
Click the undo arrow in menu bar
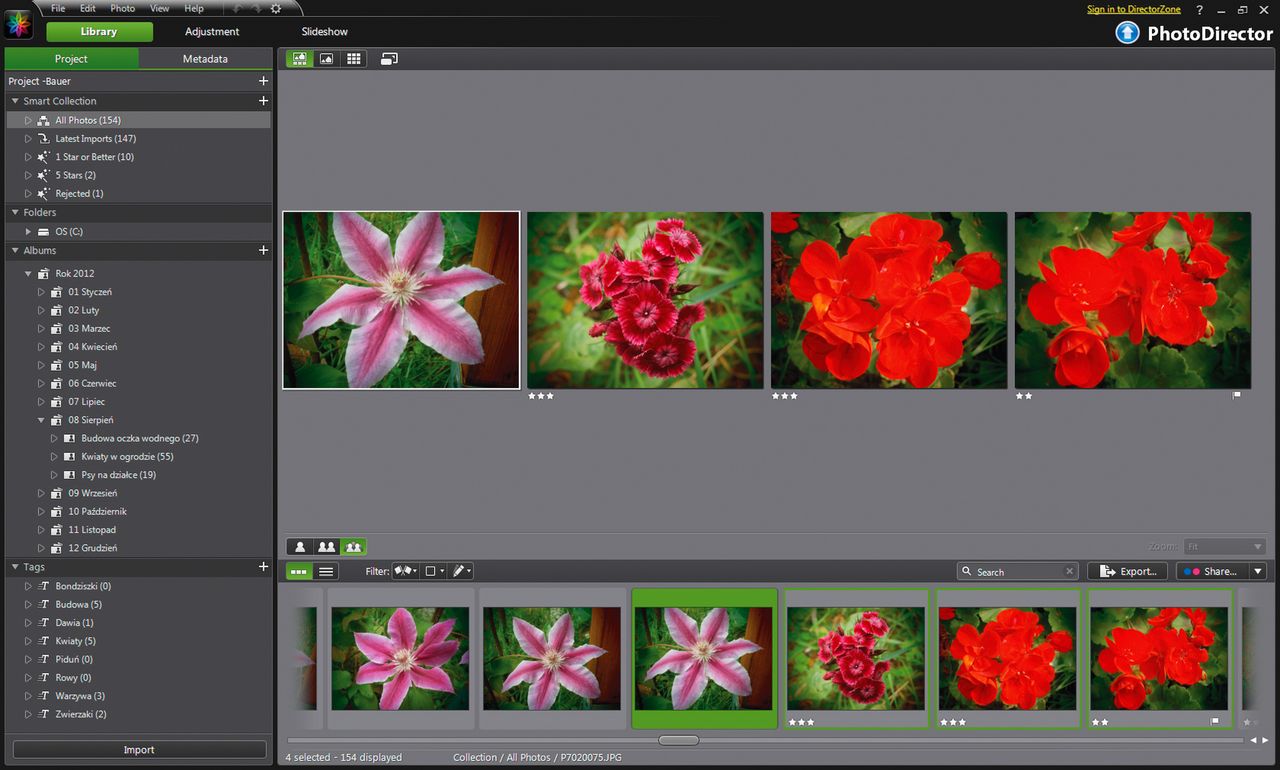238,9
